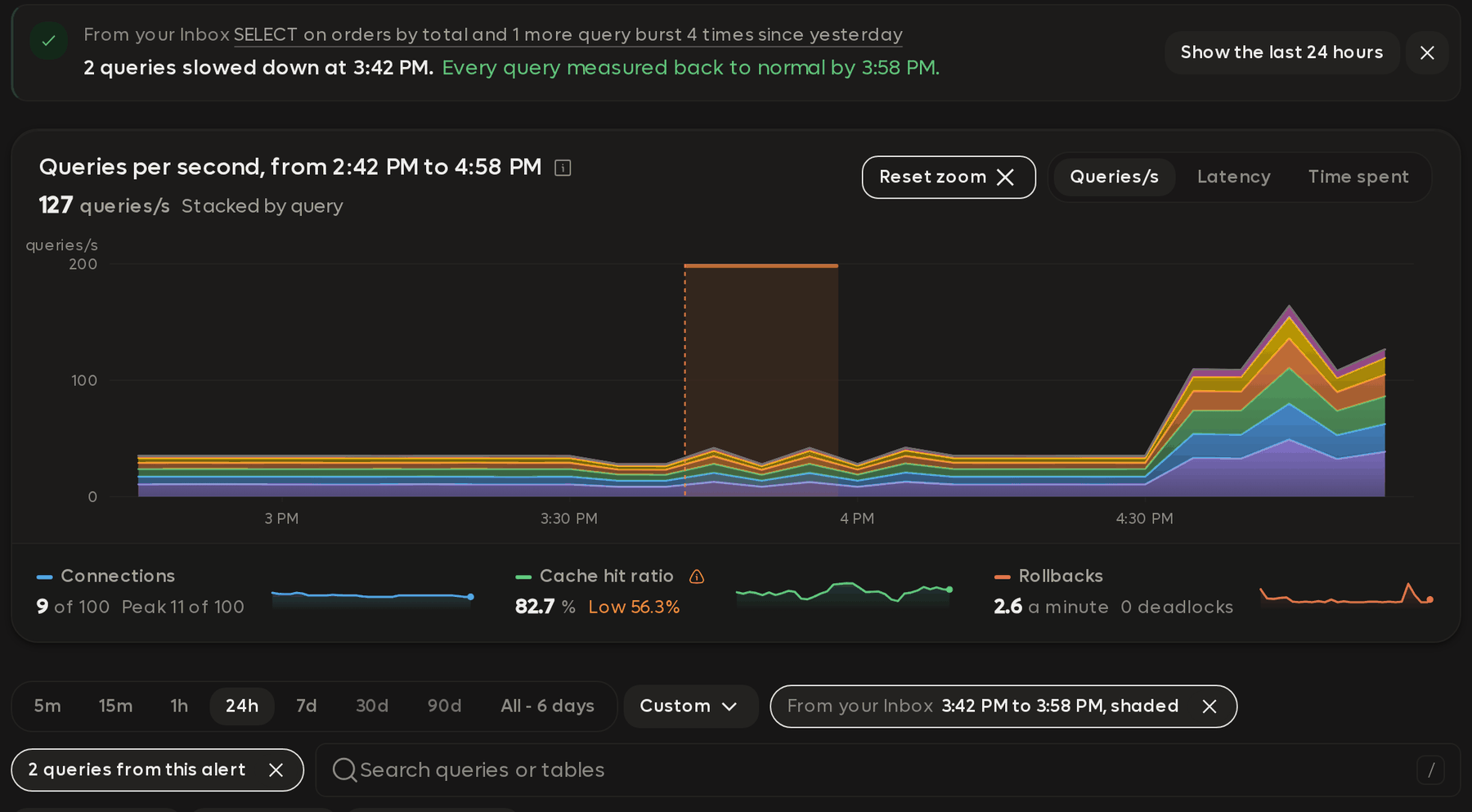This screenshot has width=1472, height=812.
Task: Click the Reset zoom button
Action: click(949, 177)
